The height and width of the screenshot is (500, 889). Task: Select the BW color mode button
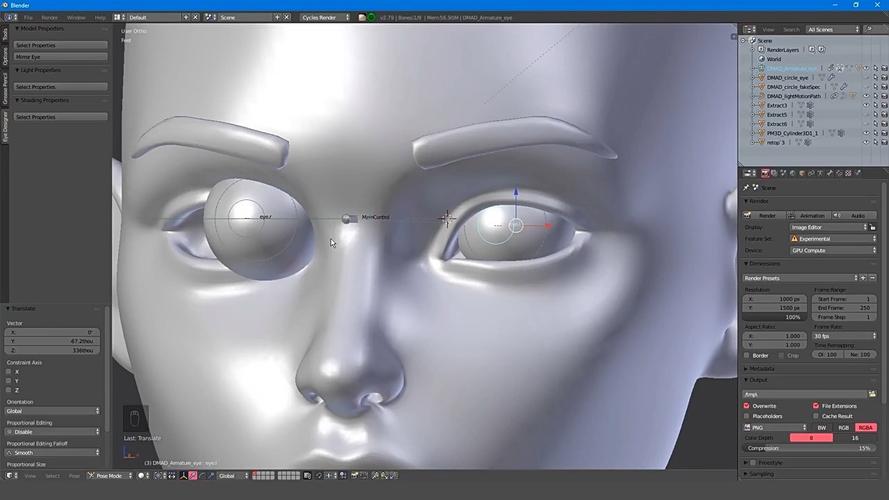pos(822,427)
